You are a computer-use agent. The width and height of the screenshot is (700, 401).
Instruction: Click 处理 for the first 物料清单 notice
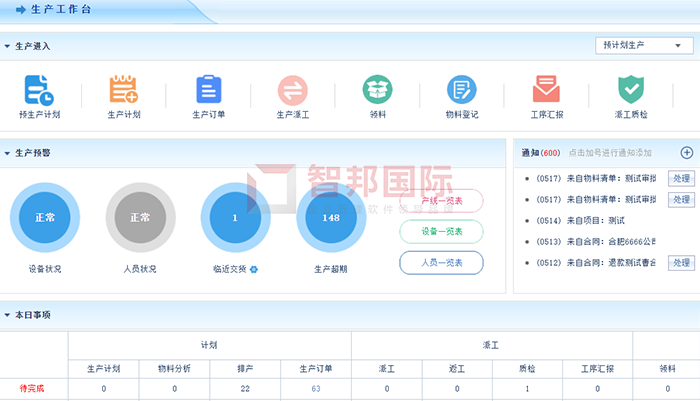[681, 178]
